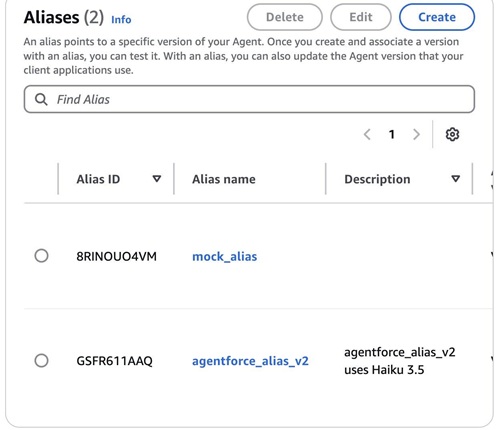Open the agentforce_alias_v2 link
Viewport: 500px width, 430px height.
click(250, 361)
